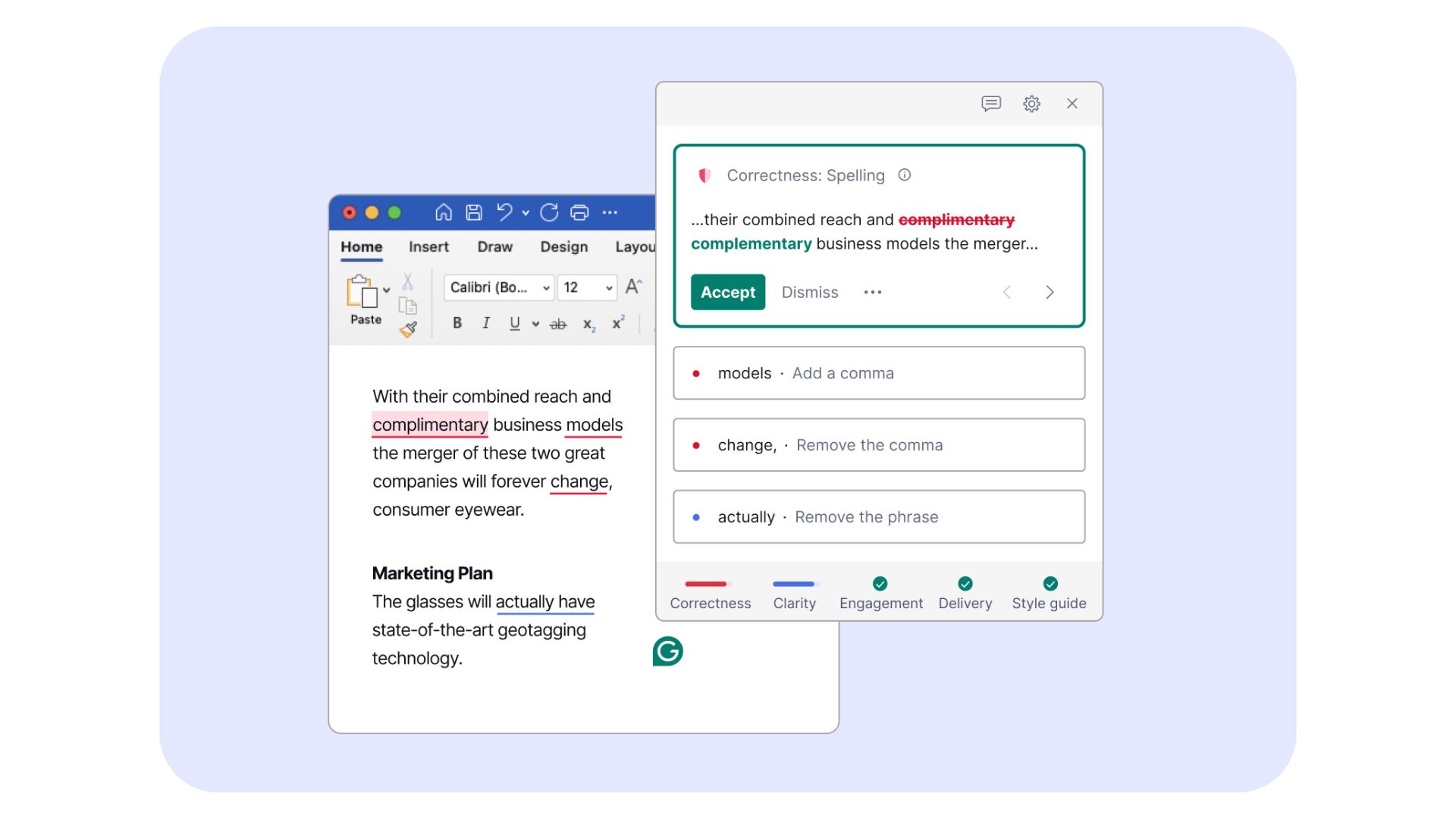
Task: Click the Grammarly logo on the document
Action: coord(667,651)
